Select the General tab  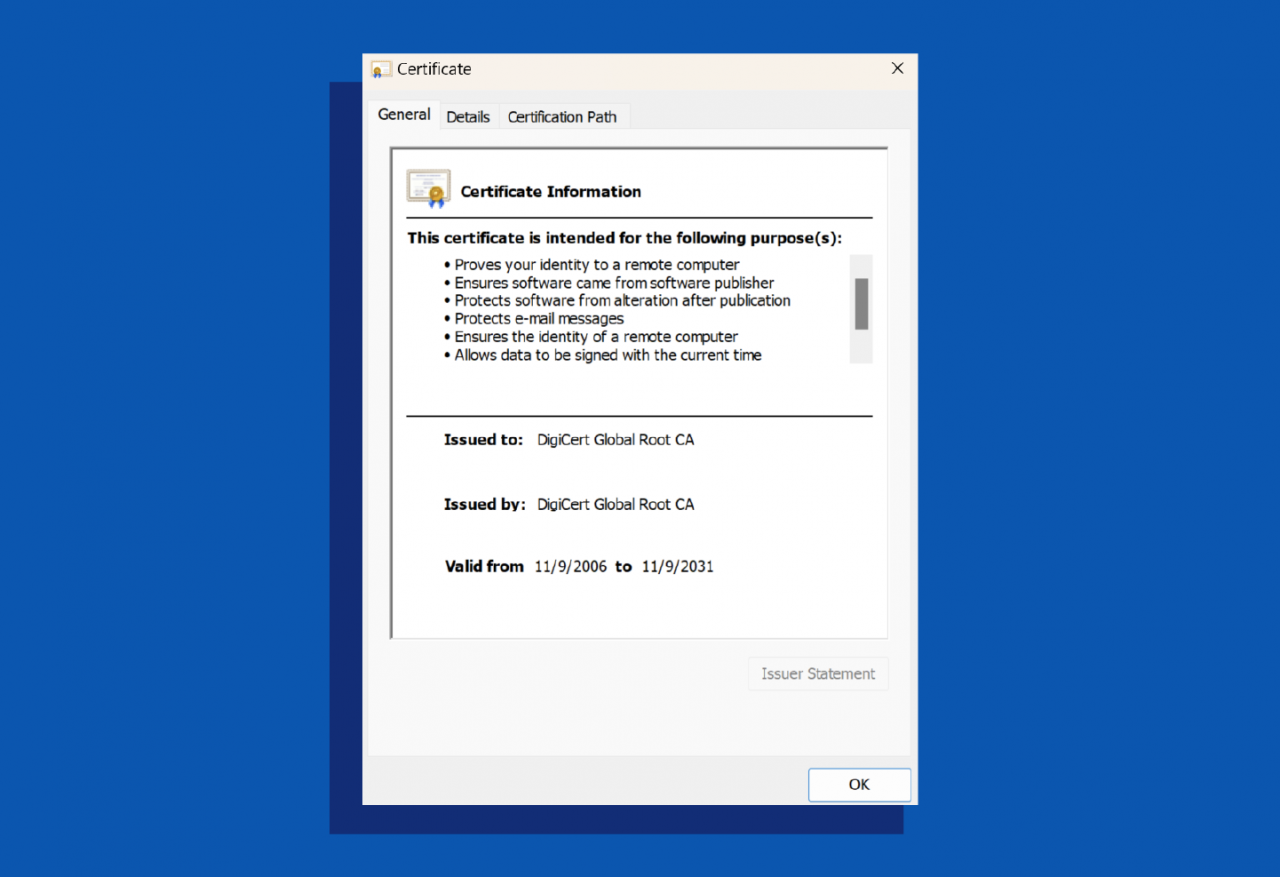point(403,114)
